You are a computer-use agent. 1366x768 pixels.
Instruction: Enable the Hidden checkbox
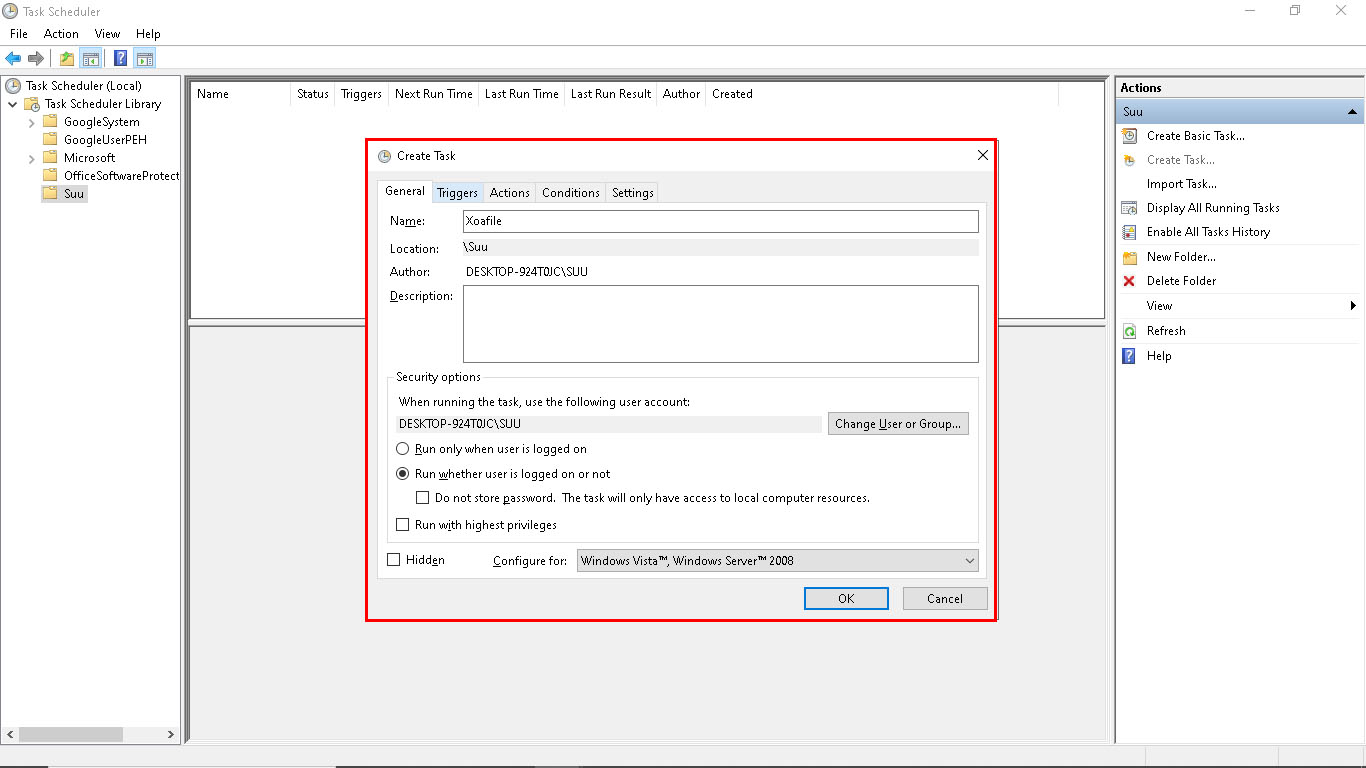click(x=394, y=559)
